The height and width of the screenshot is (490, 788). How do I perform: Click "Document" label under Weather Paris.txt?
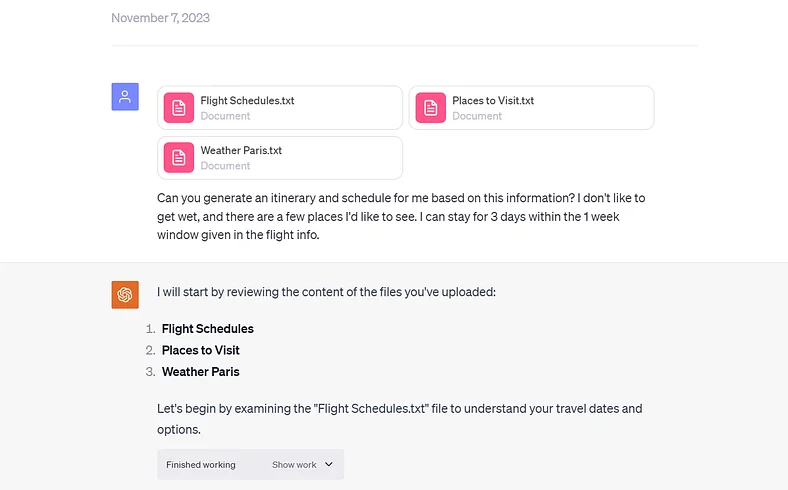coord(225,166)
